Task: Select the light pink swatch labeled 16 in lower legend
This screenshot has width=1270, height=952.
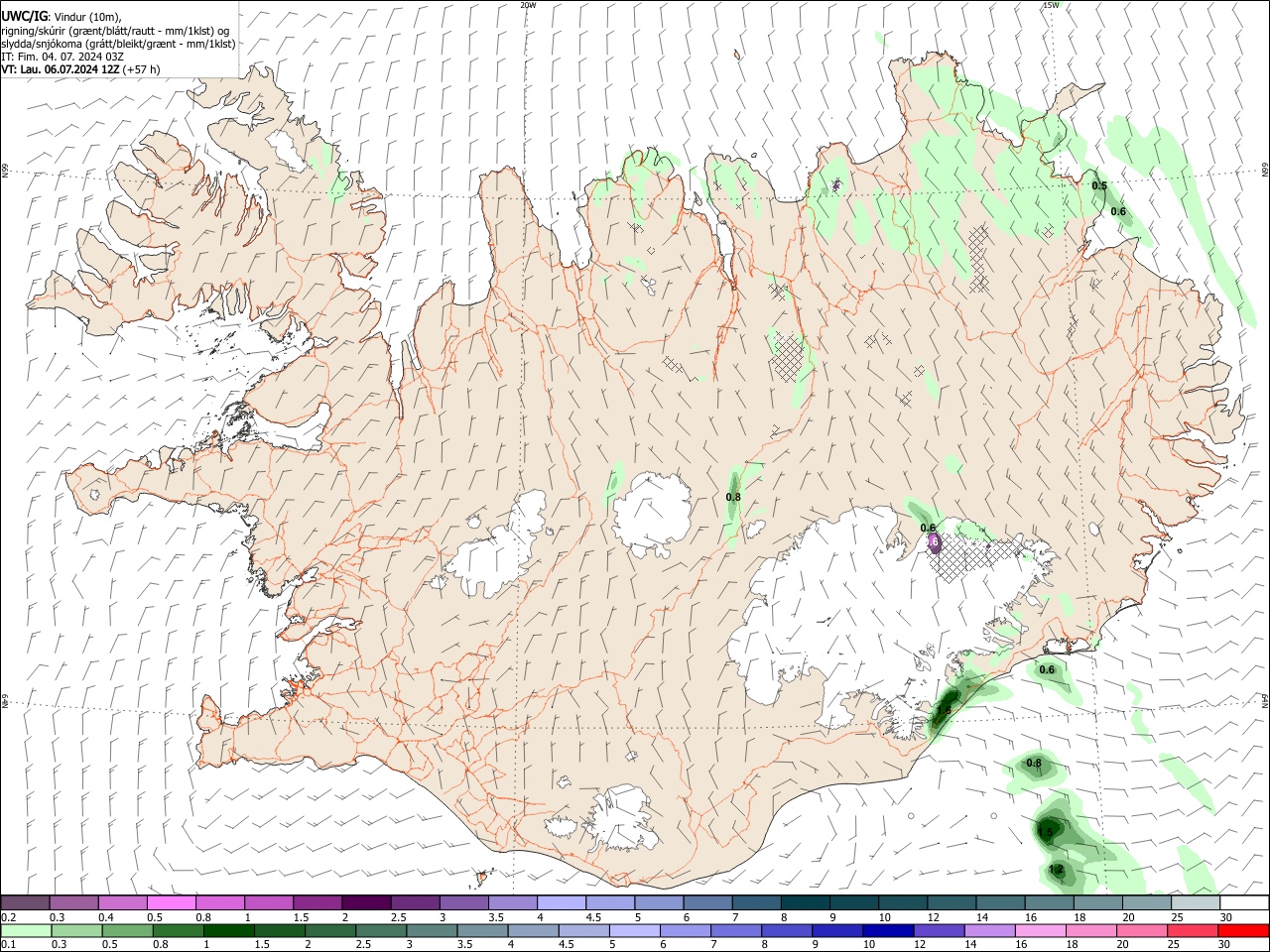Action: [1041, 931]
